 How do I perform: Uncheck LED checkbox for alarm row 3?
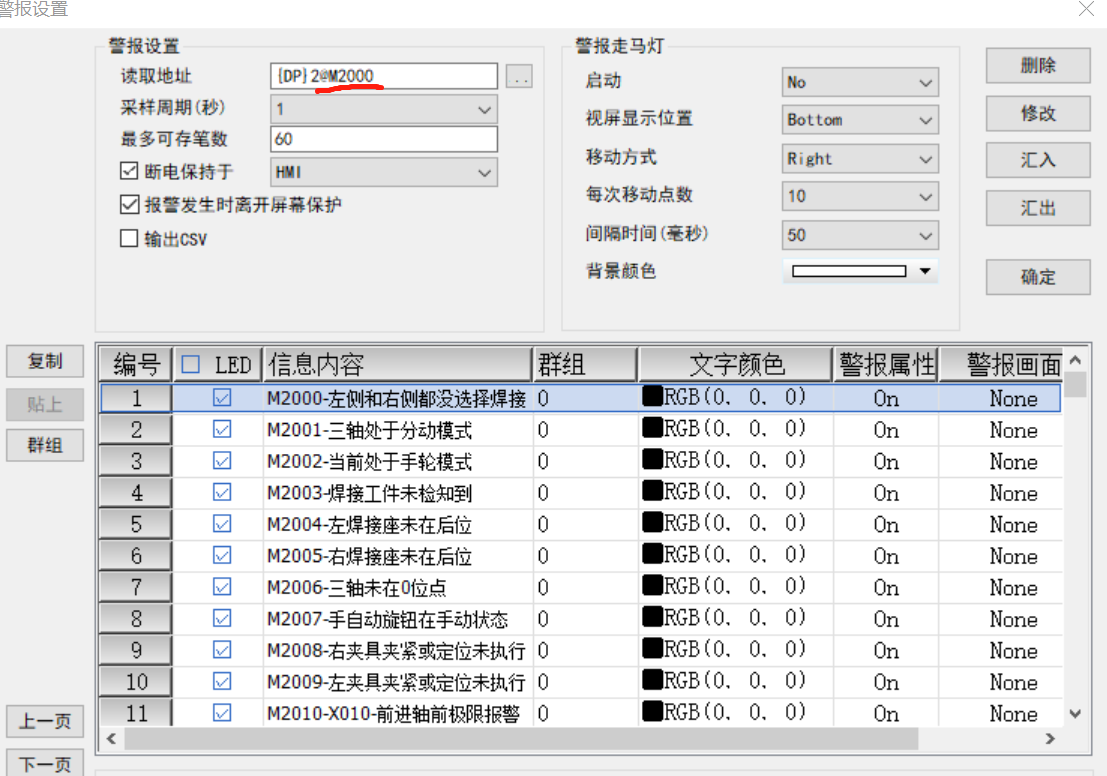[x=222, y=461]
